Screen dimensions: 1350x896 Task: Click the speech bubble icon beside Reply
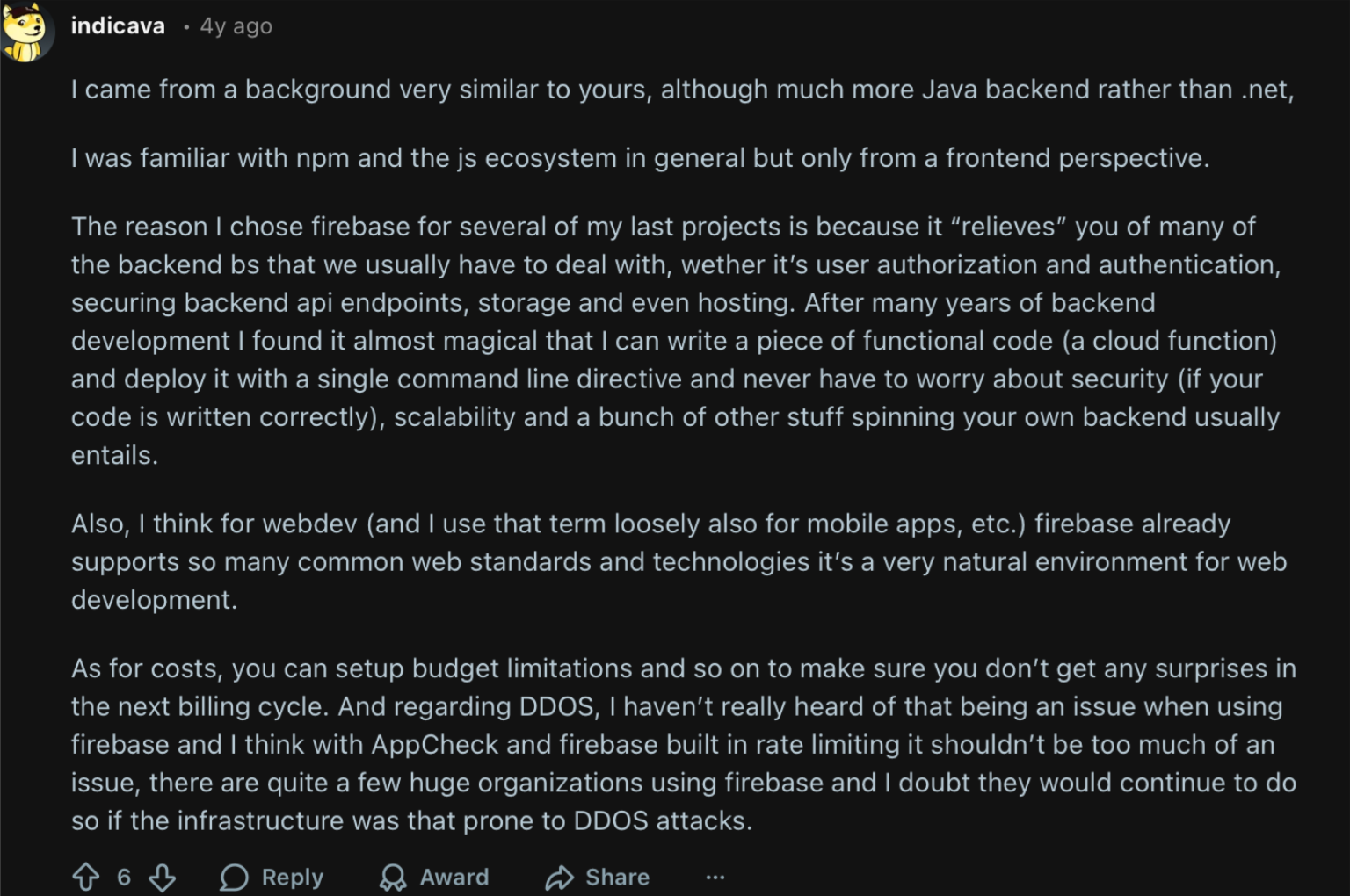tap(234, 877)
